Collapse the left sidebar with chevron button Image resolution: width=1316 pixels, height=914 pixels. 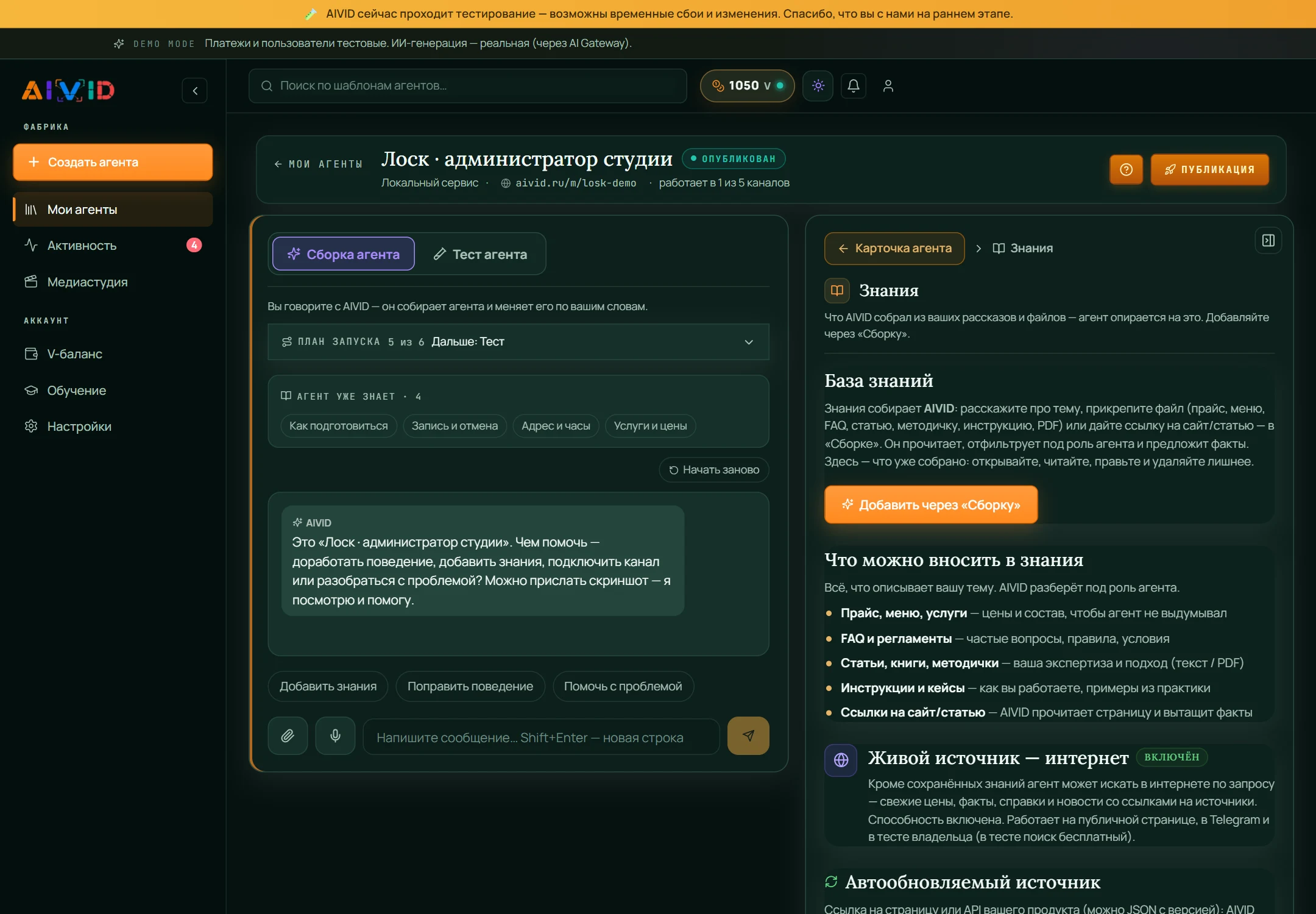click(195, 91)
